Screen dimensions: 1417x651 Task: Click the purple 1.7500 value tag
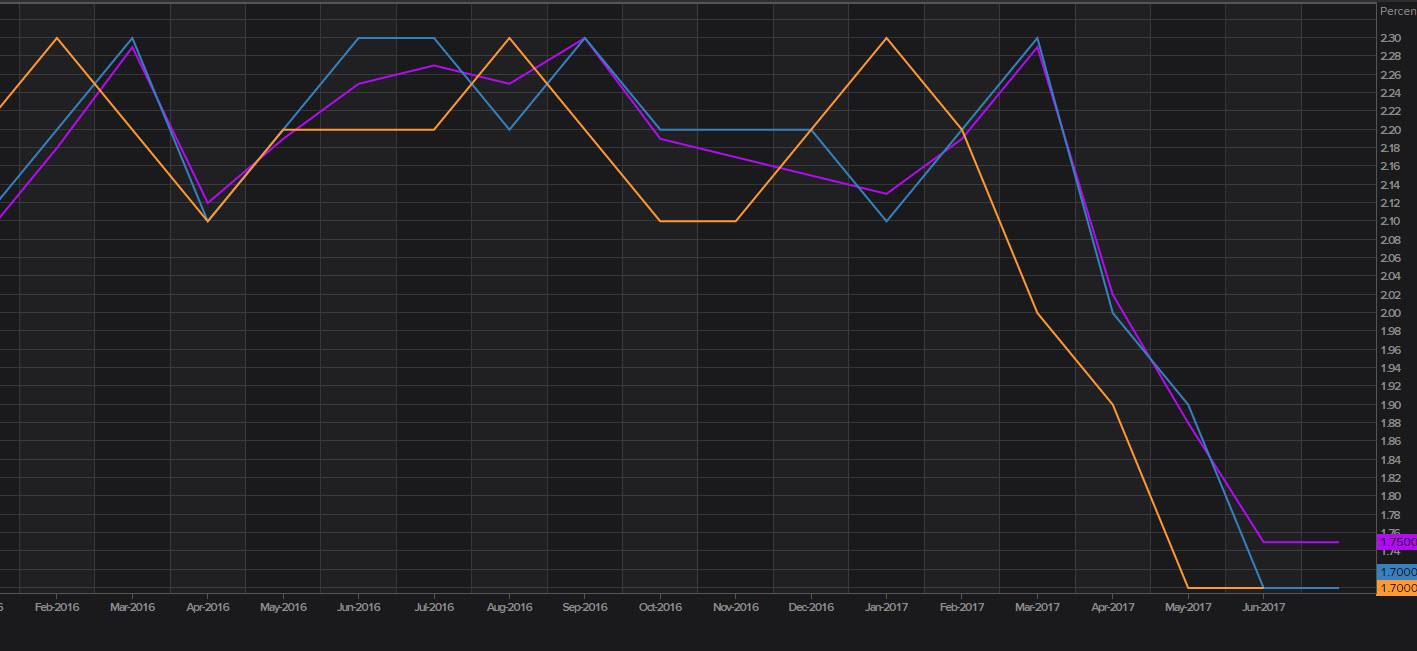click(1396, 542)
